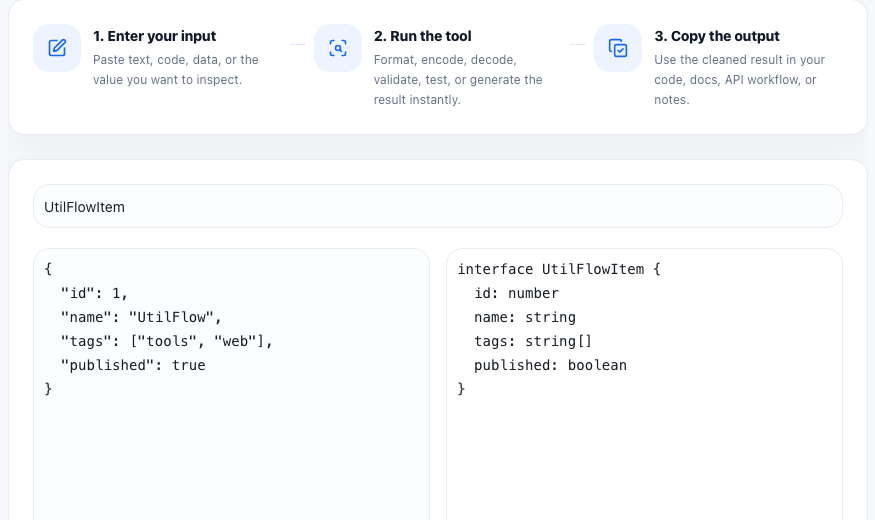Image resolution: width=875 pixels, height=520 pixels.
Task: Click the "interface UtilFlowItem {" output line
Action: pos(559,269)
